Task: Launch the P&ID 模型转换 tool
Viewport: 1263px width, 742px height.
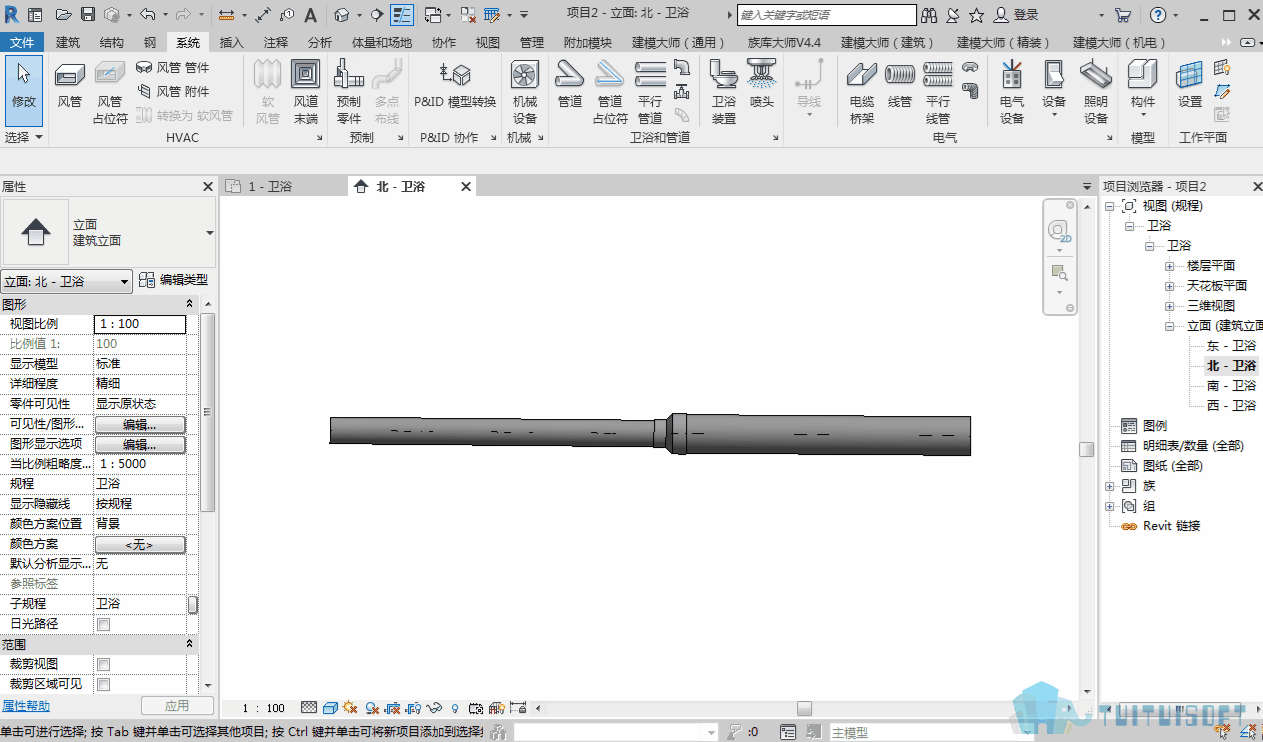Action: [455, 84]
